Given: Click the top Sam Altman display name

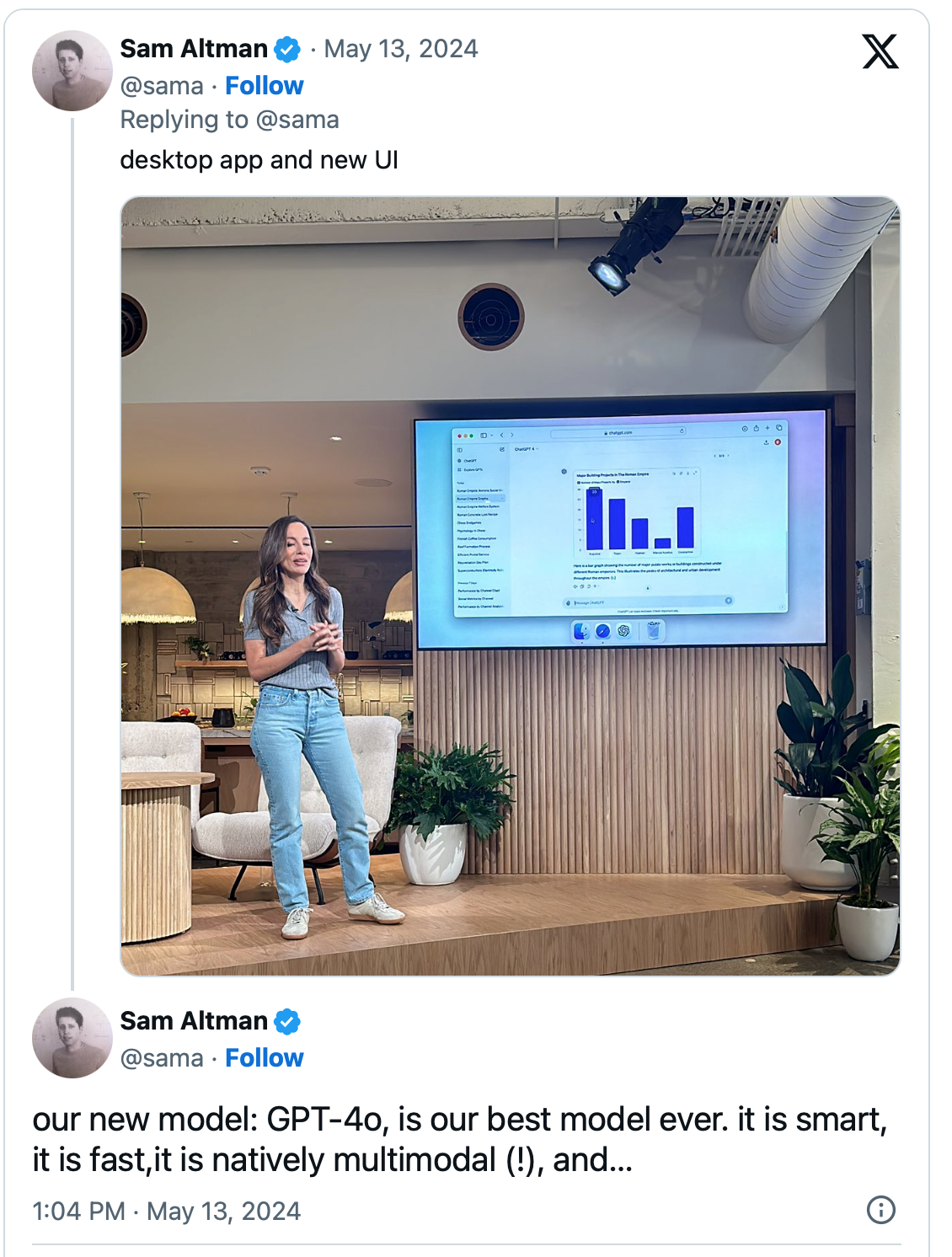Looking at the screenshot, I should point(194,49).
